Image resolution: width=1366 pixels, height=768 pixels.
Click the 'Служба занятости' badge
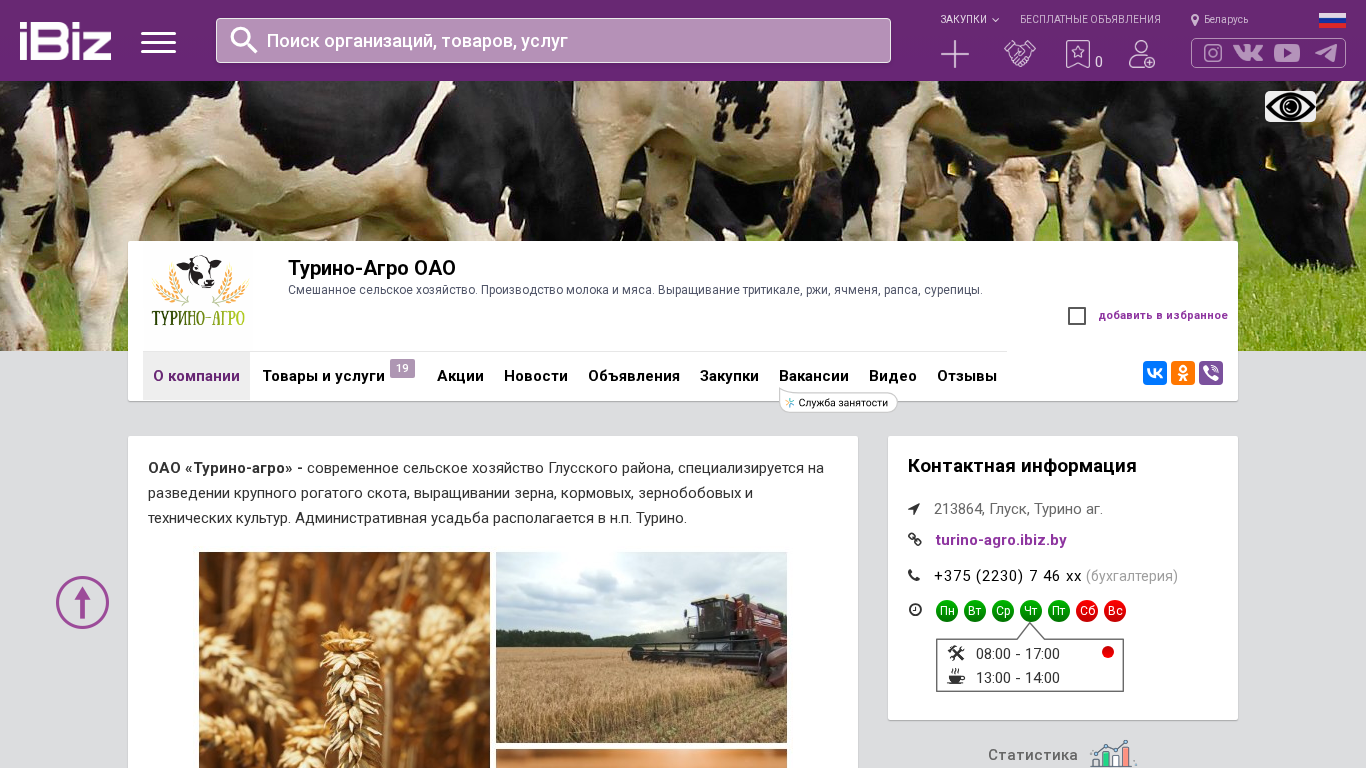(x=838, y=402)
